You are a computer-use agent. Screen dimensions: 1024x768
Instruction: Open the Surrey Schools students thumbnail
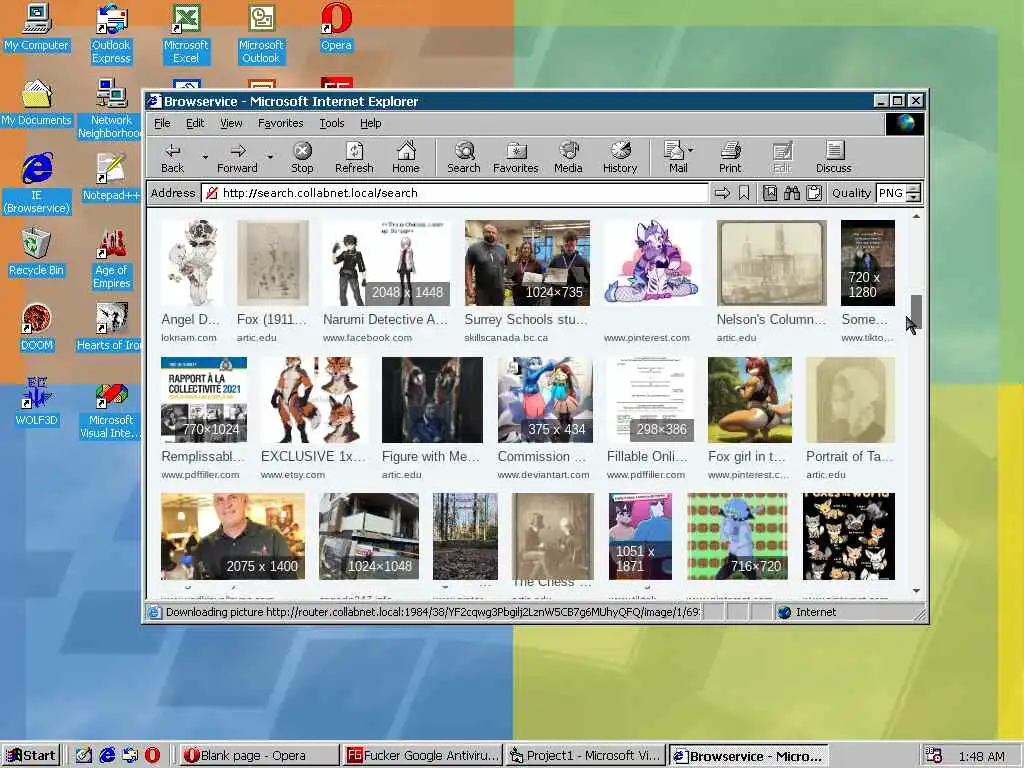pyautogui.click(x=527, y=263)
